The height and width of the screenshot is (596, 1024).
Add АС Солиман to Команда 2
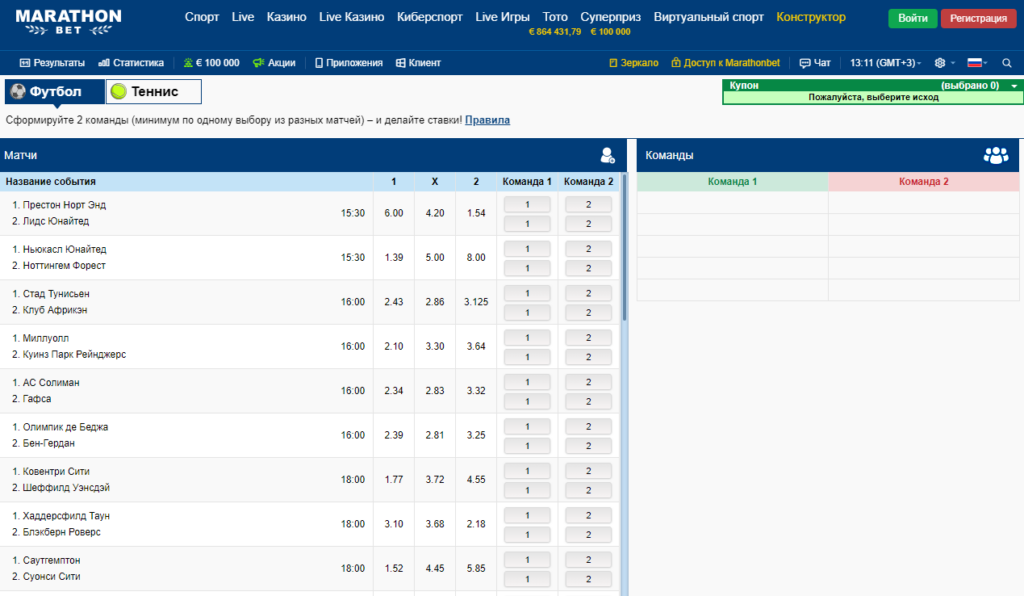coord(588,382)
